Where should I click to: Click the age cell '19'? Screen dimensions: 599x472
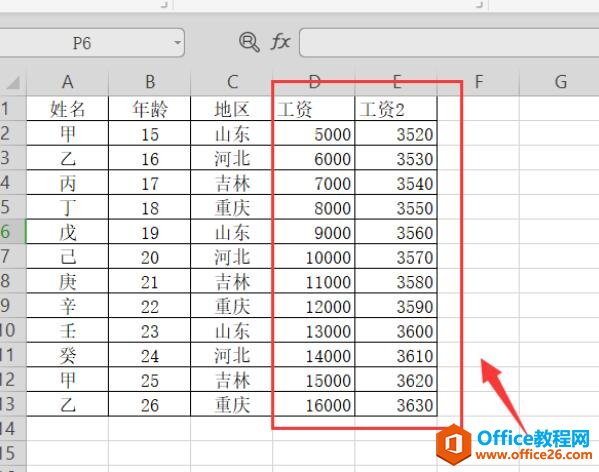click(150, 232)
